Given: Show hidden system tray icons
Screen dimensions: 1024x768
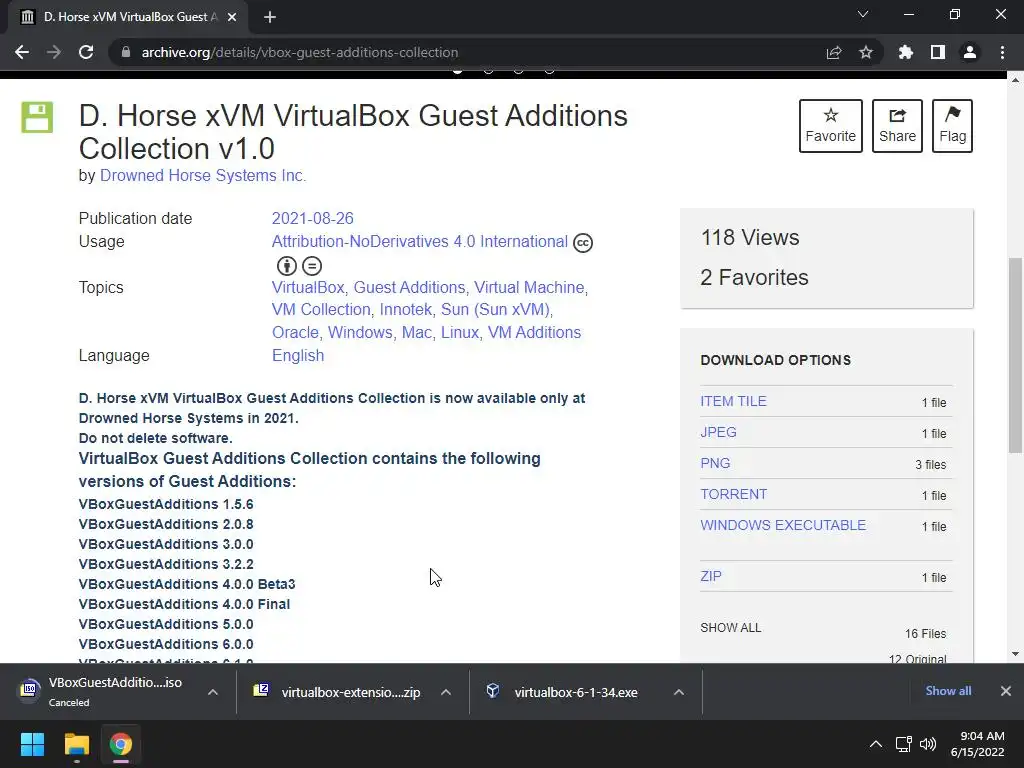Looking at the screenshot, I should (x=876, y=744).
